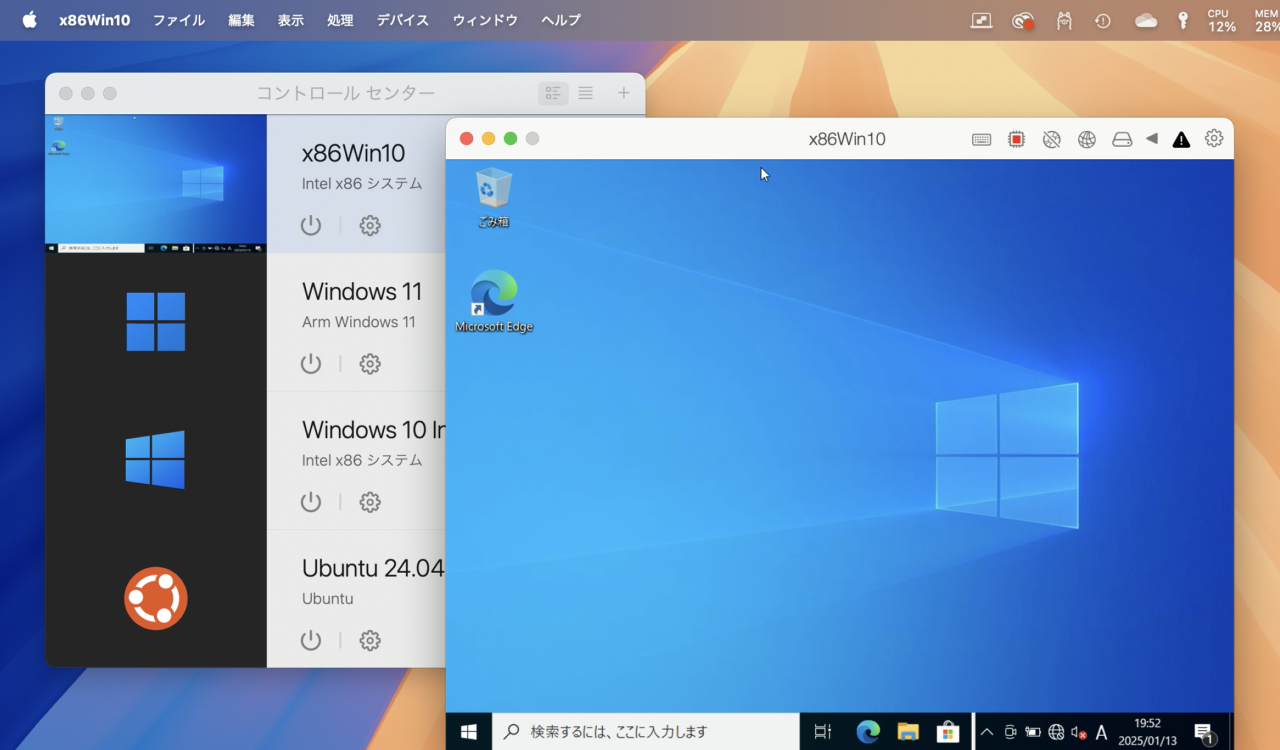Open Windows notification center icon

[1204, 733]
